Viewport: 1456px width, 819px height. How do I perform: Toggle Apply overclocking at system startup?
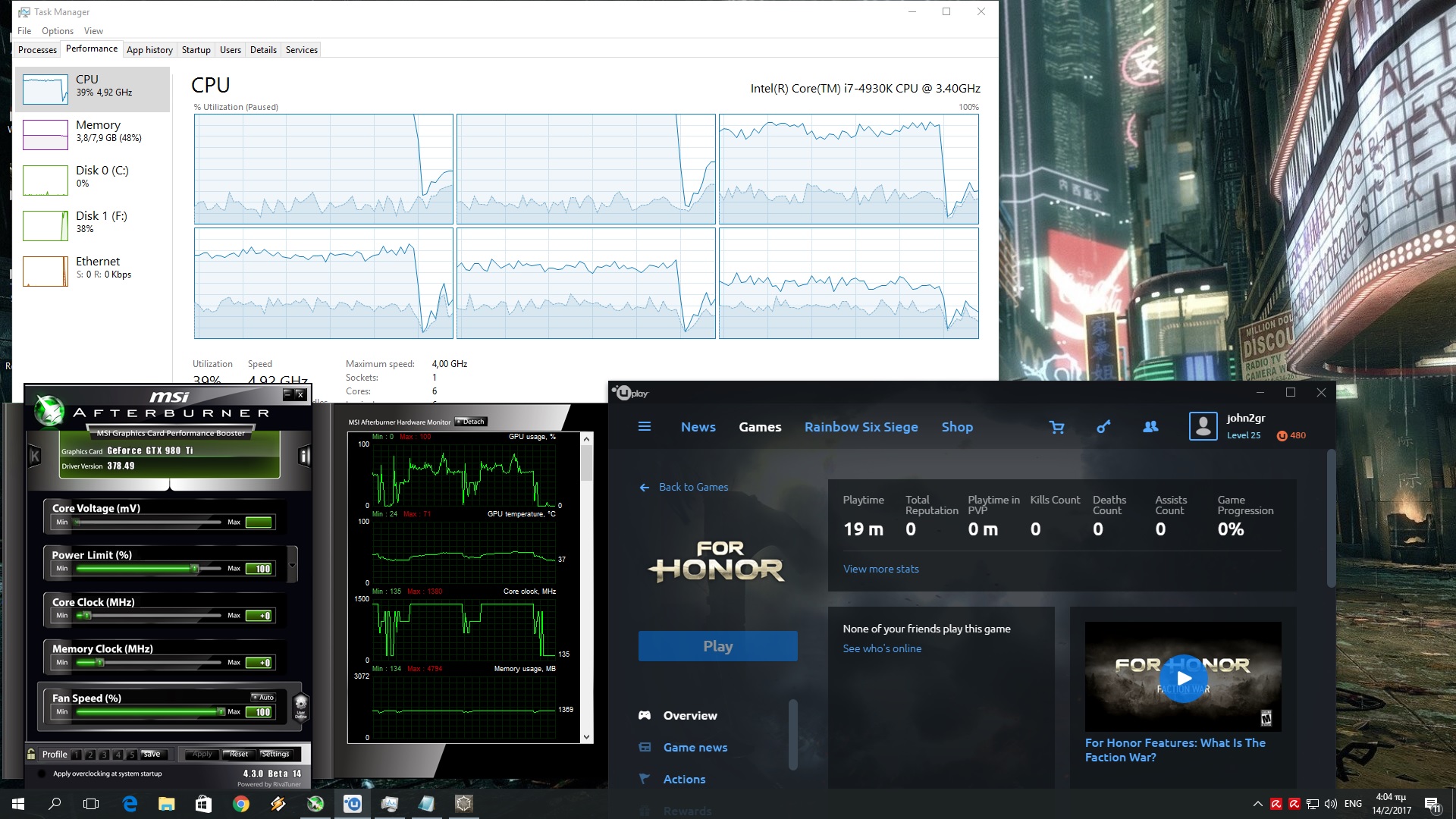coord(42,774)
